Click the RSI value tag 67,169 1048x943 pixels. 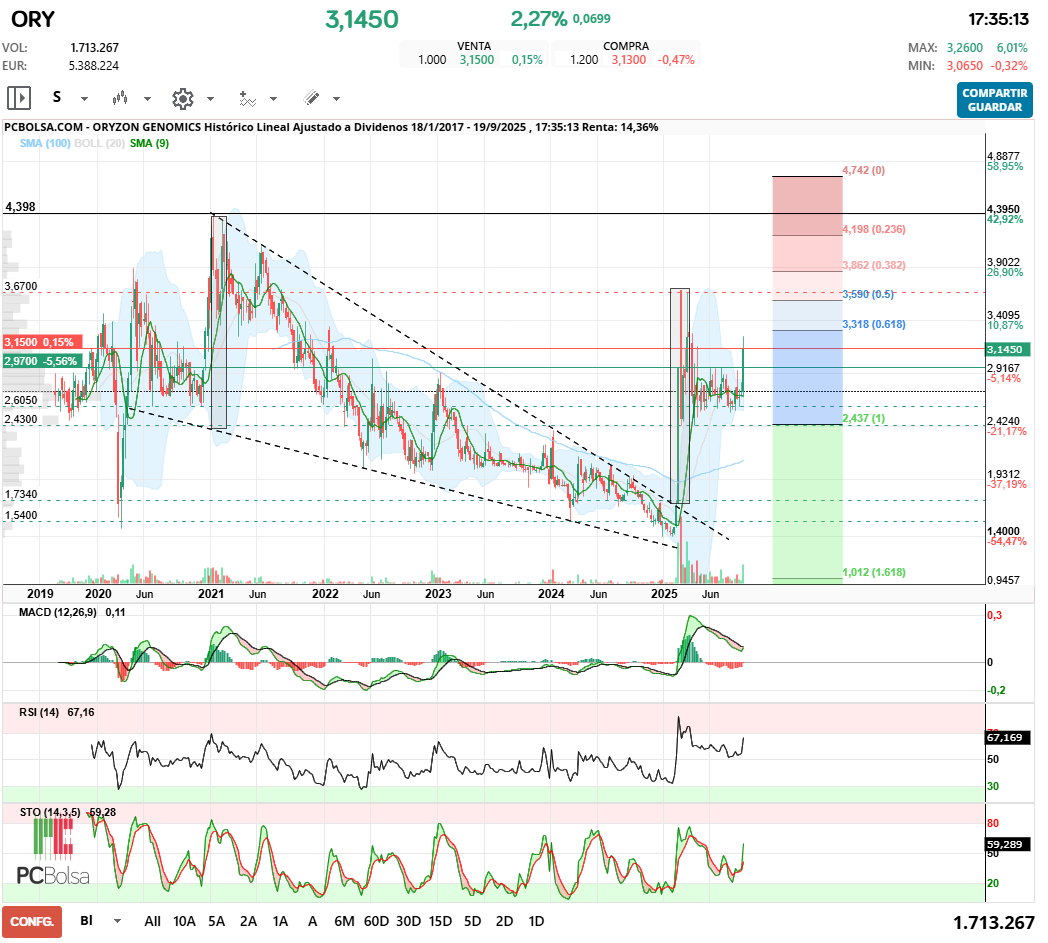tap(1005, 738)
